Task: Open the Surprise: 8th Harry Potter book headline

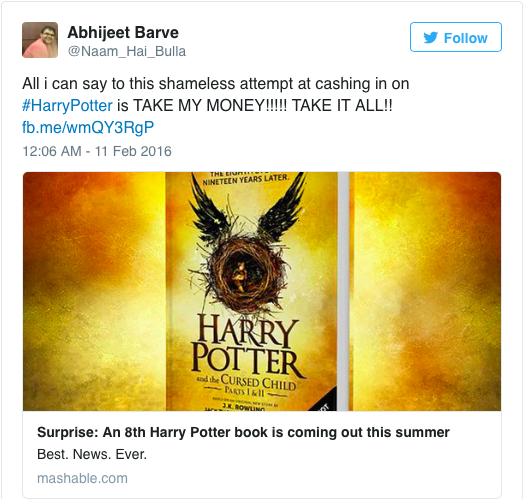Action: click(x=243, y=432)
